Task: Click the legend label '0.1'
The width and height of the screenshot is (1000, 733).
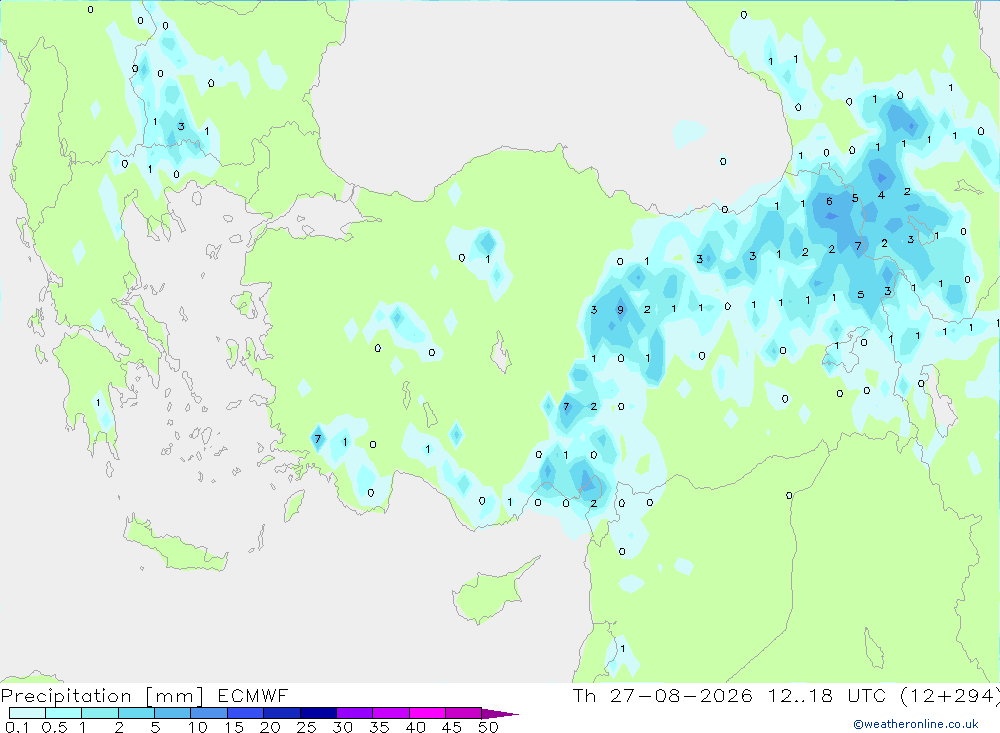Action: click(x=17, y=727)
